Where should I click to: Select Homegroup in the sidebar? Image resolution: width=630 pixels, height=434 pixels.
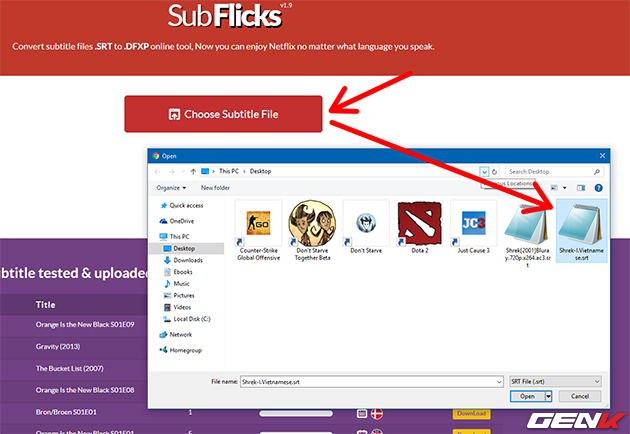181,350
